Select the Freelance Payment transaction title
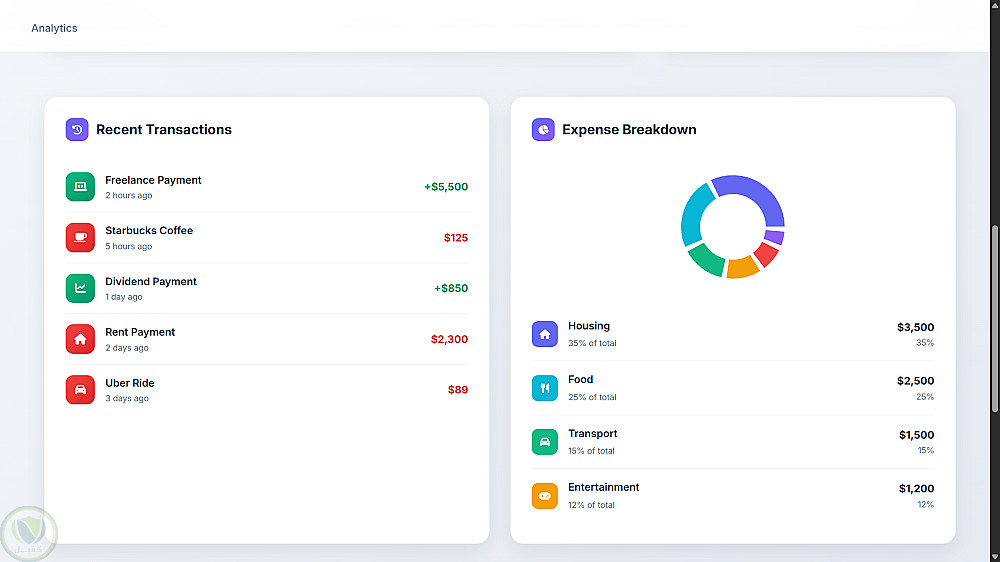1000x562 pixels. (x=153, y=180)
